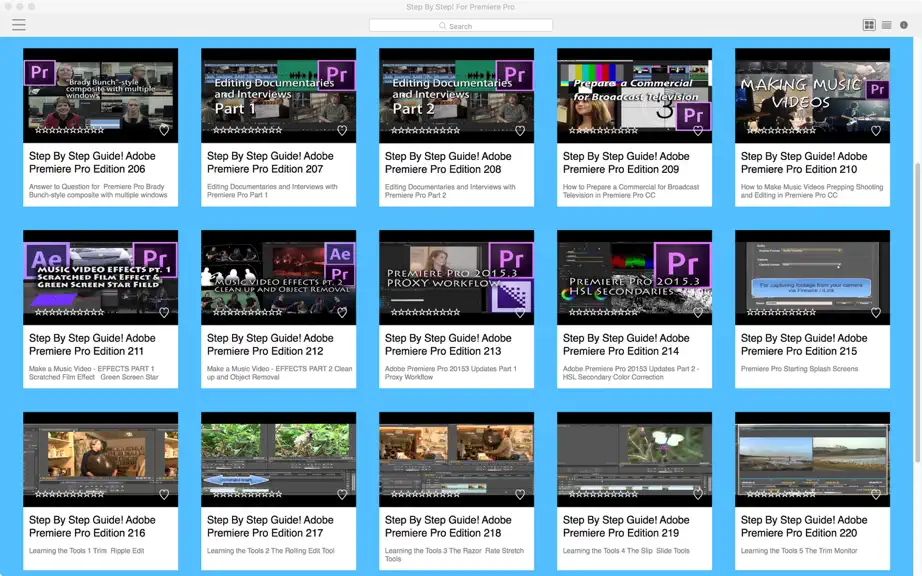Switch to list view icon
The width and height of the screenshot is (922, 576).
[x=886, y=25]
